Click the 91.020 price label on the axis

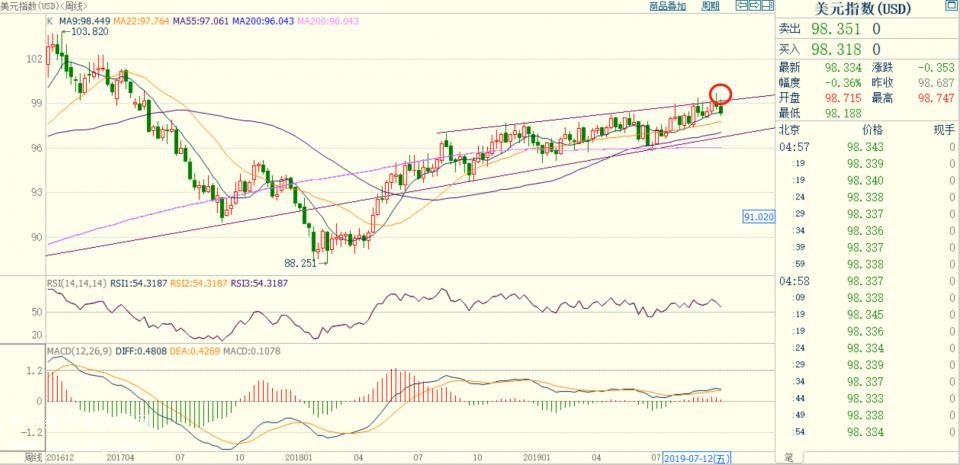tap(759, 216)
